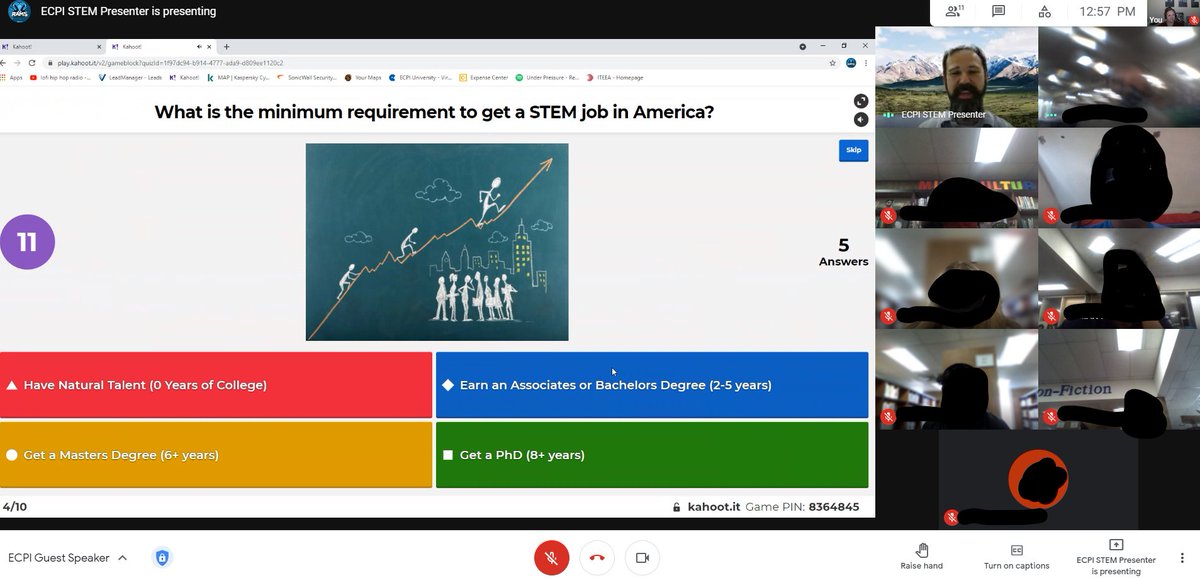Click the kahoot.it lock label in footer
The height and width of the screenshot is (578, 1200).
706,507
